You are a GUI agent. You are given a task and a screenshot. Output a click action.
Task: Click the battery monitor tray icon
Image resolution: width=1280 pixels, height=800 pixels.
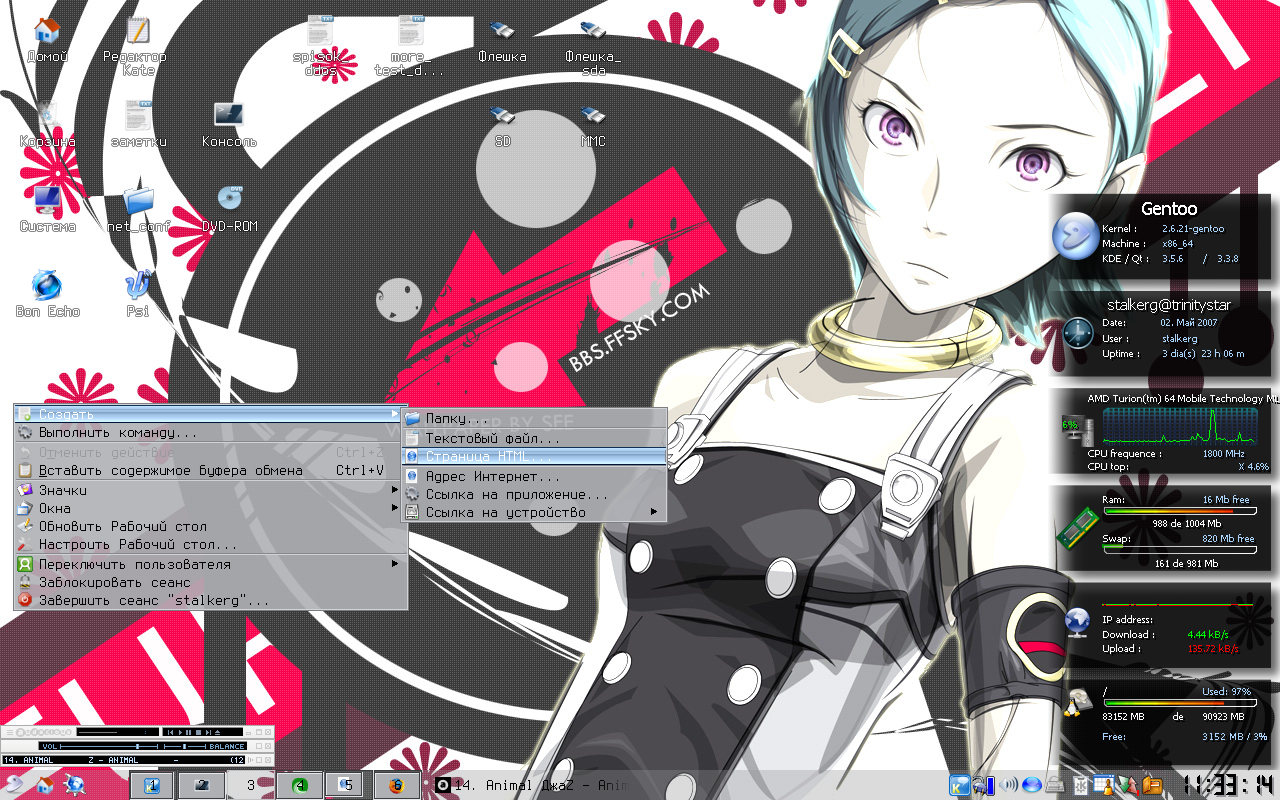(984, 785)
